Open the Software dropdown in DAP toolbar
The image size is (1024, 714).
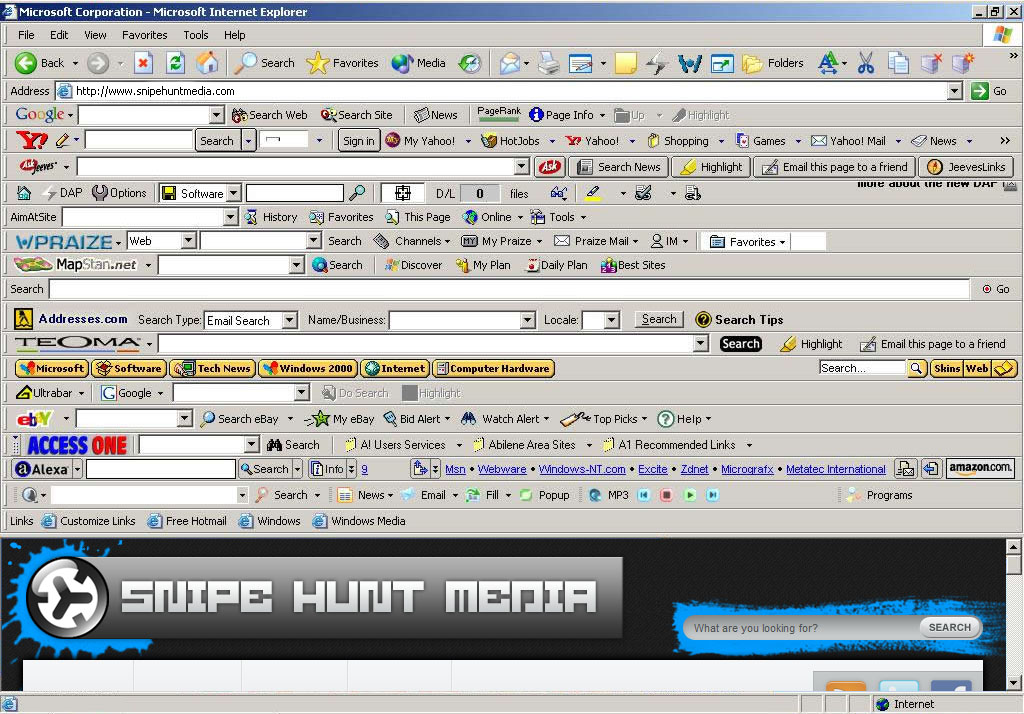(x=234, y=193)
